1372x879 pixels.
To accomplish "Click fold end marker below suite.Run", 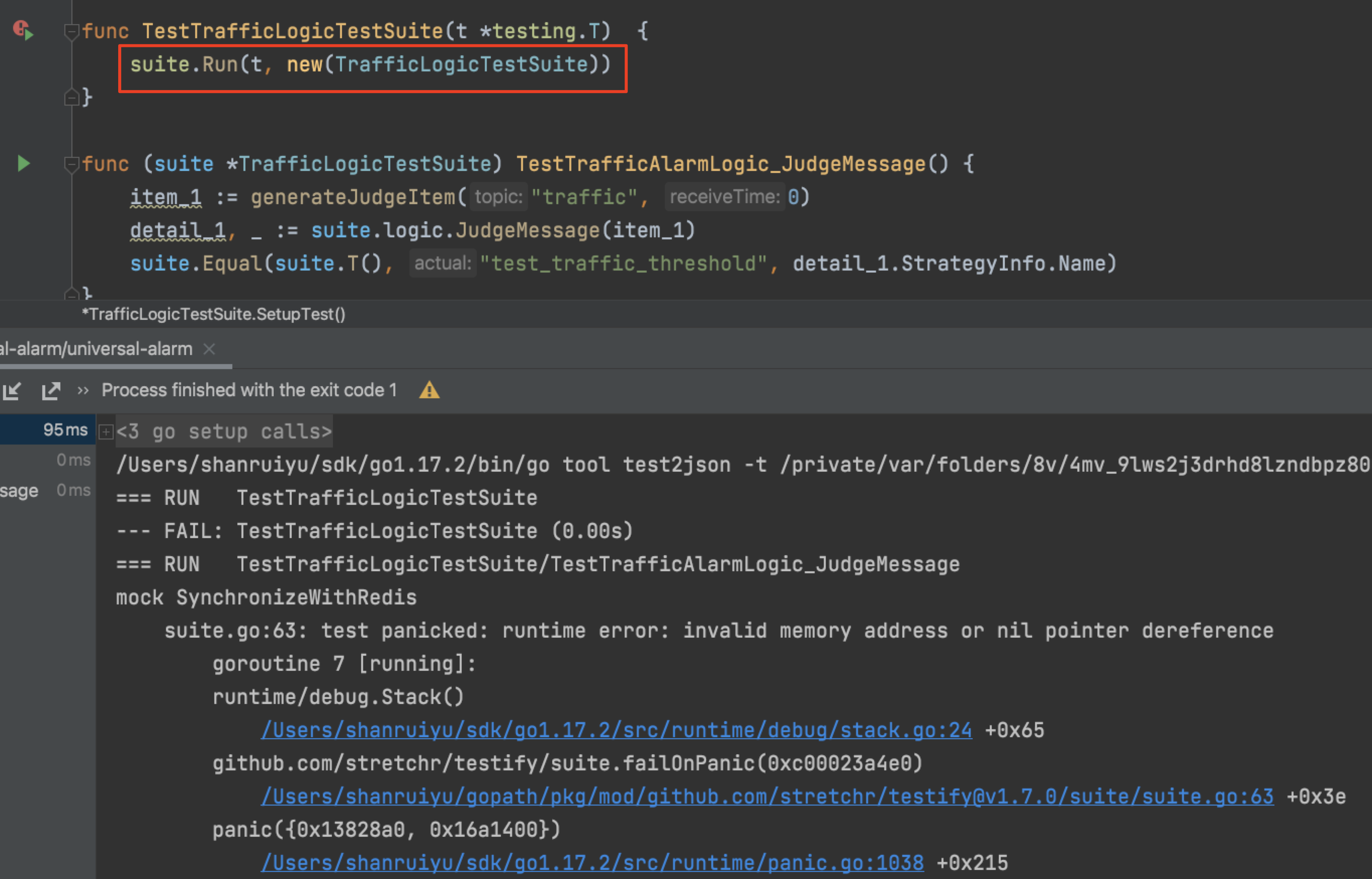I will click(x=71, y=98).
